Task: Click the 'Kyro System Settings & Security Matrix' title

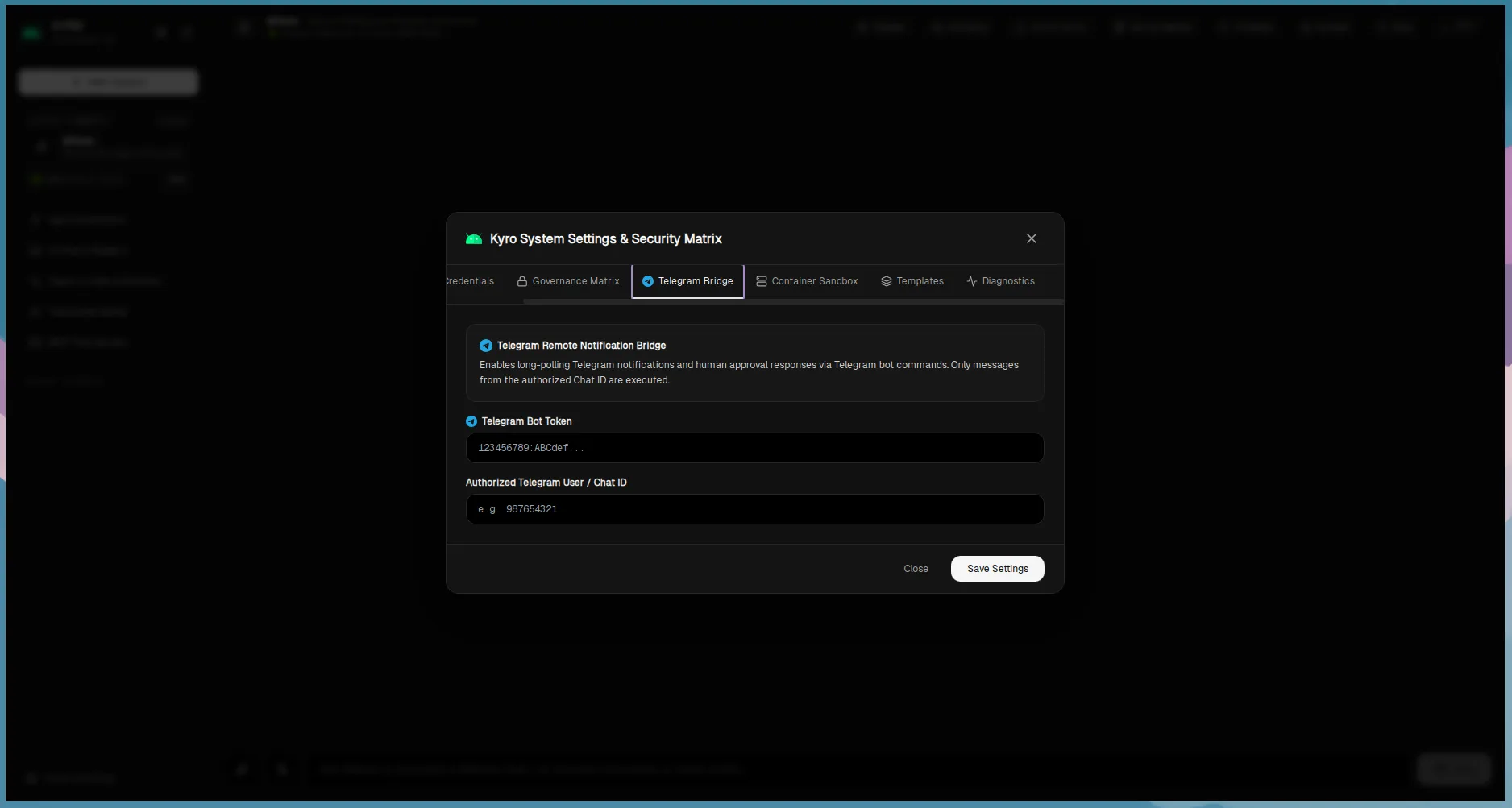Action: (x=605, y=239)
